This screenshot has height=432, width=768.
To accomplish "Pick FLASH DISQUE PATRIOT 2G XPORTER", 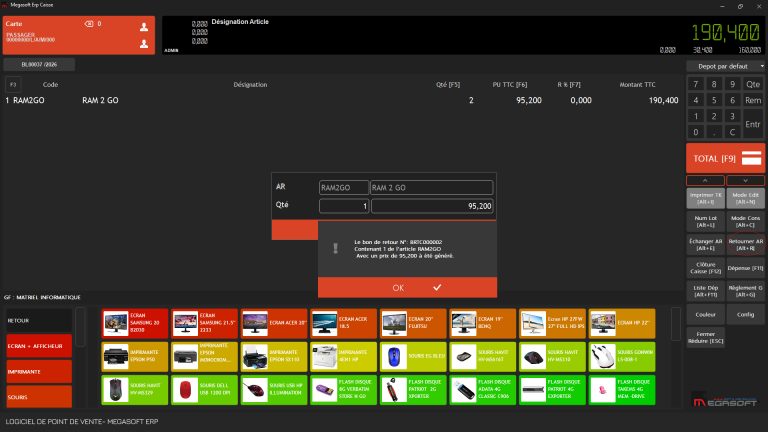I will click(413, 390).
